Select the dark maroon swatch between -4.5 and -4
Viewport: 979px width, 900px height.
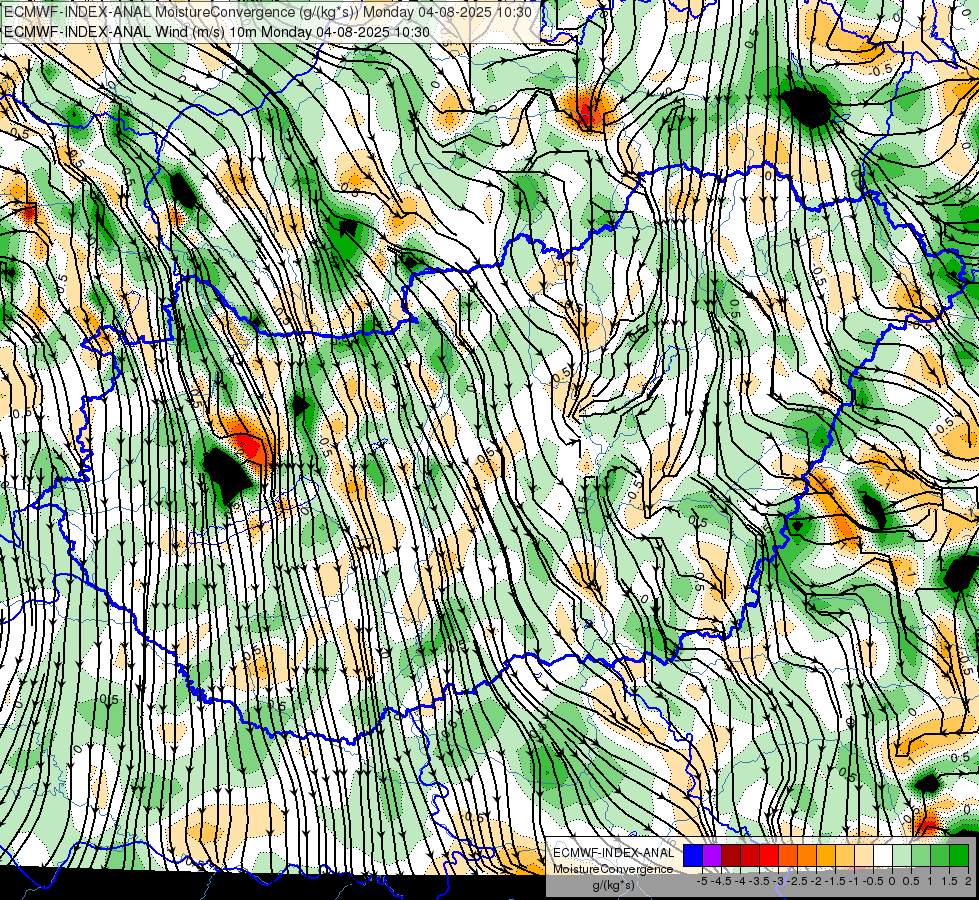click(731, 856)
